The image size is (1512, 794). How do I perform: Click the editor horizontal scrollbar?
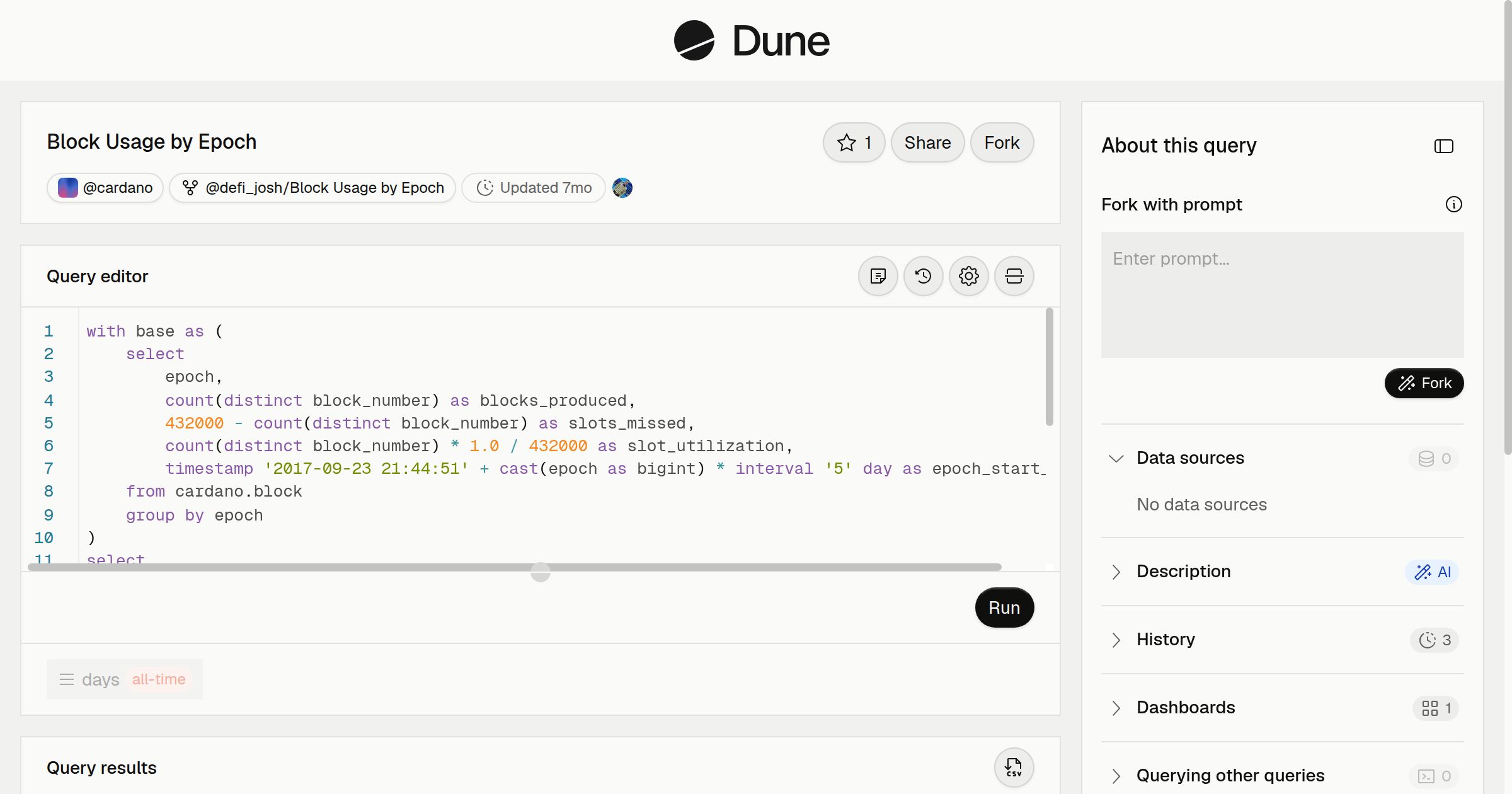point(515,567)
